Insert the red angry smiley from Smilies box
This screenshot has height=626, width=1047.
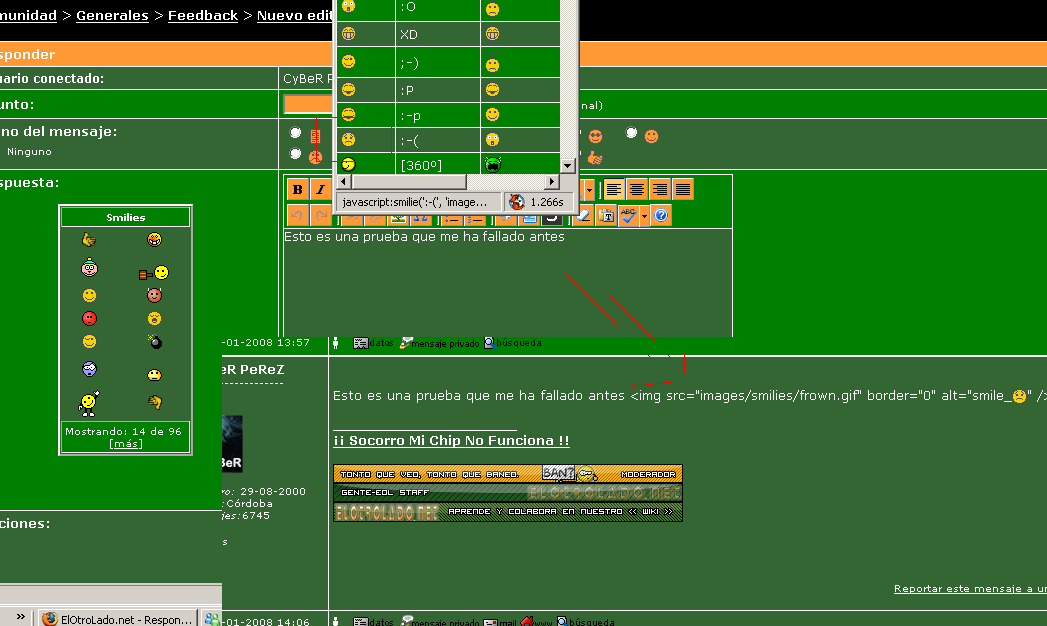click(89, 318)
